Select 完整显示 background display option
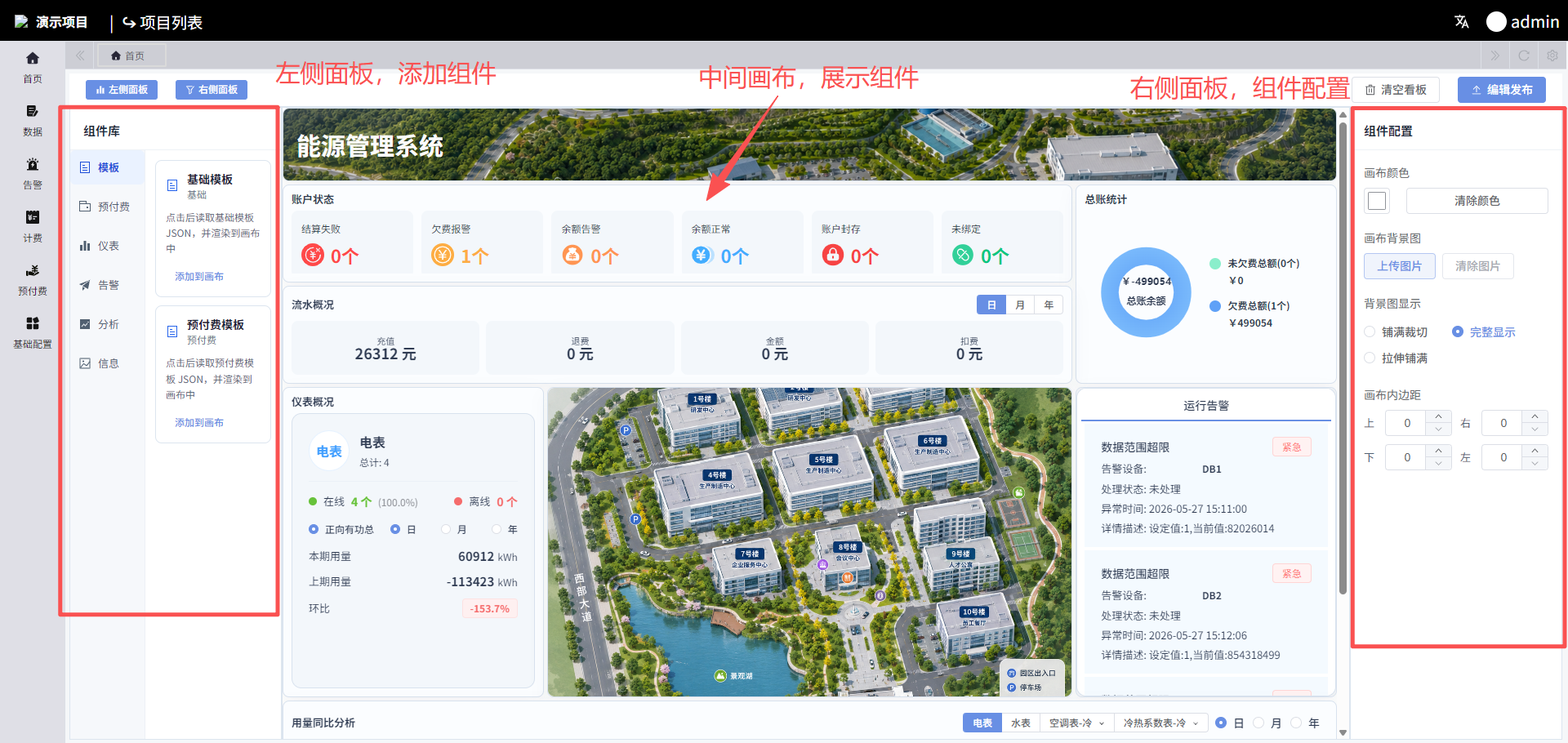 [1458, 331]
